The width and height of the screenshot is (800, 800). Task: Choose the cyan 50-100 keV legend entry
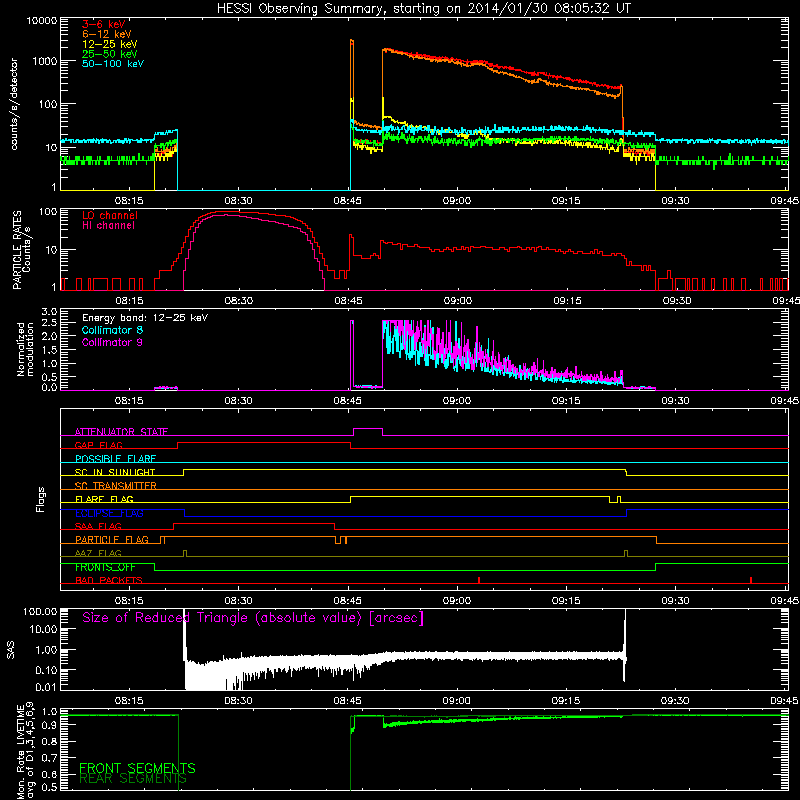point(113,64)
